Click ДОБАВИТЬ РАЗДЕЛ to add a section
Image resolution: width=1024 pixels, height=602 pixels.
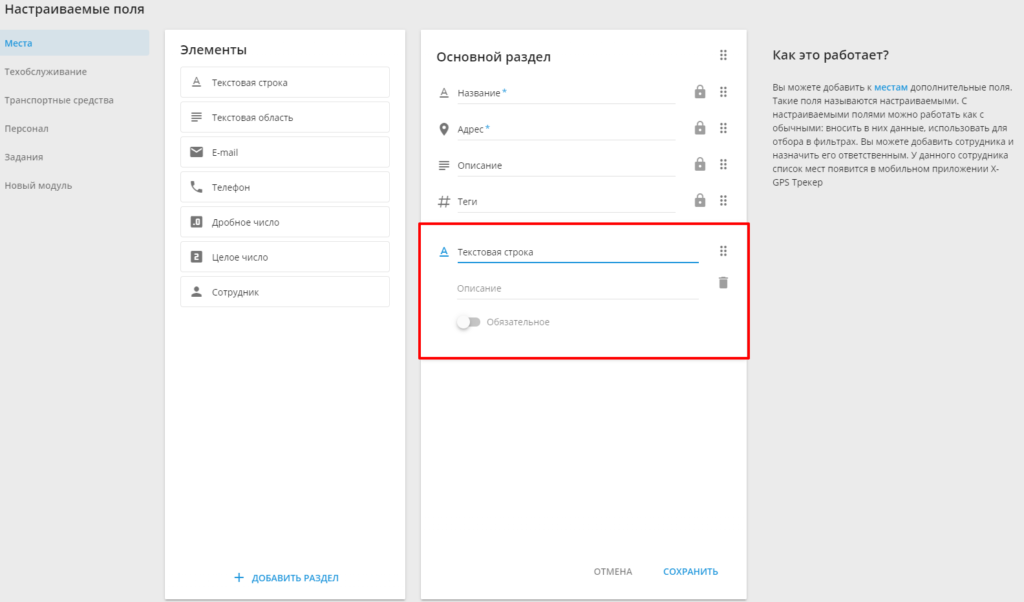(x=286, y=578)
